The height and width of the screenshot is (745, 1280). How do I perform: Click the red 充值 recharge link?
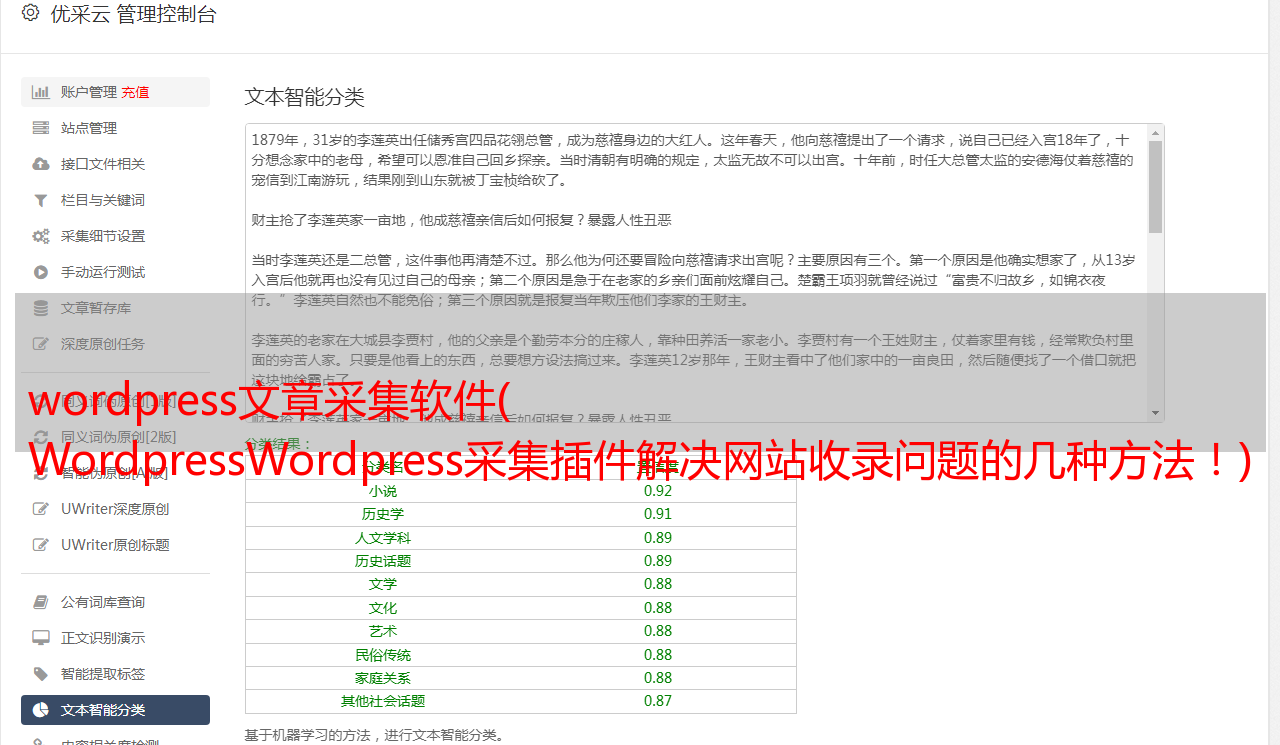(x=136, y=92)
